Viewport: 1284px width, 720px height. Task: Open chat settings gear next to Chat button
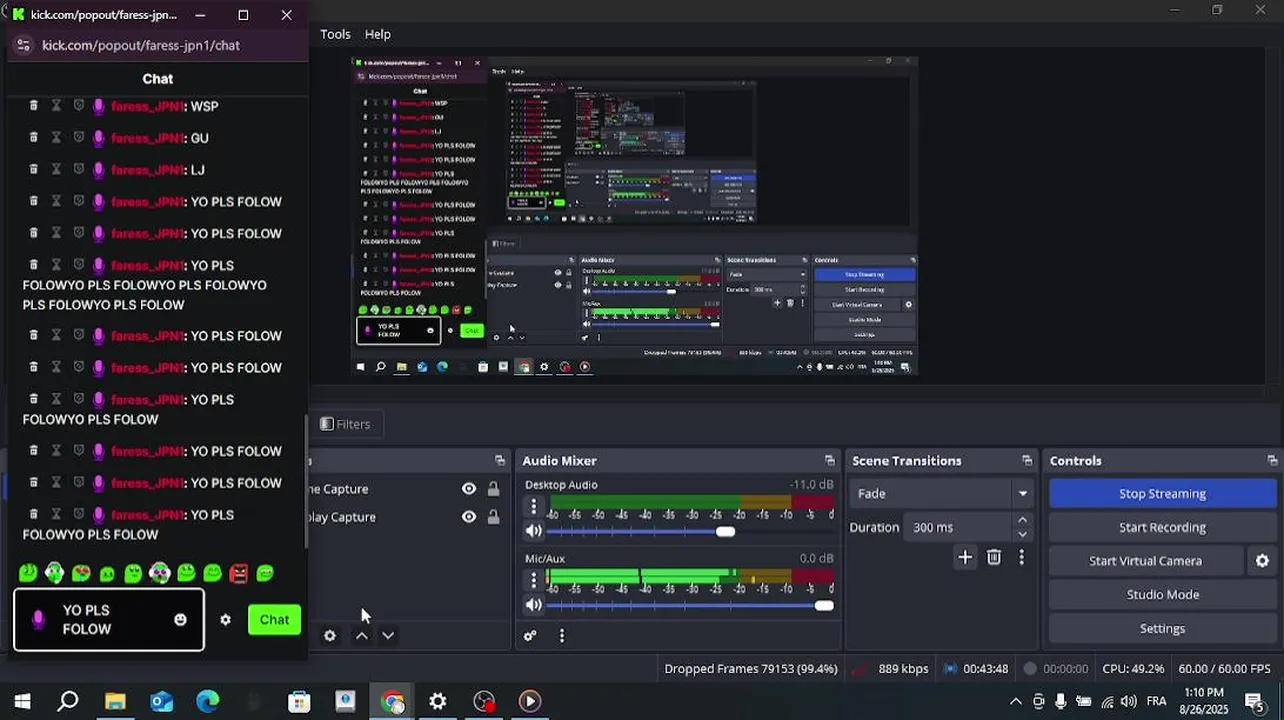point(225,620)
